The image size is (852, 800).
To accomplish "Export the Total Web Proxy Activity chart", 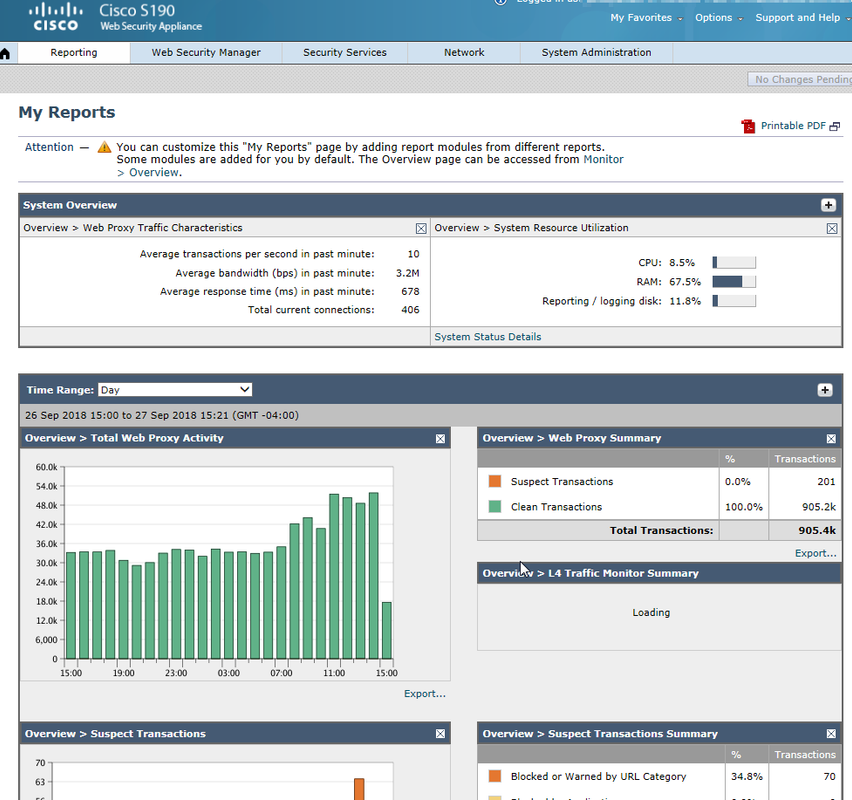I will (x=424, y=694).
